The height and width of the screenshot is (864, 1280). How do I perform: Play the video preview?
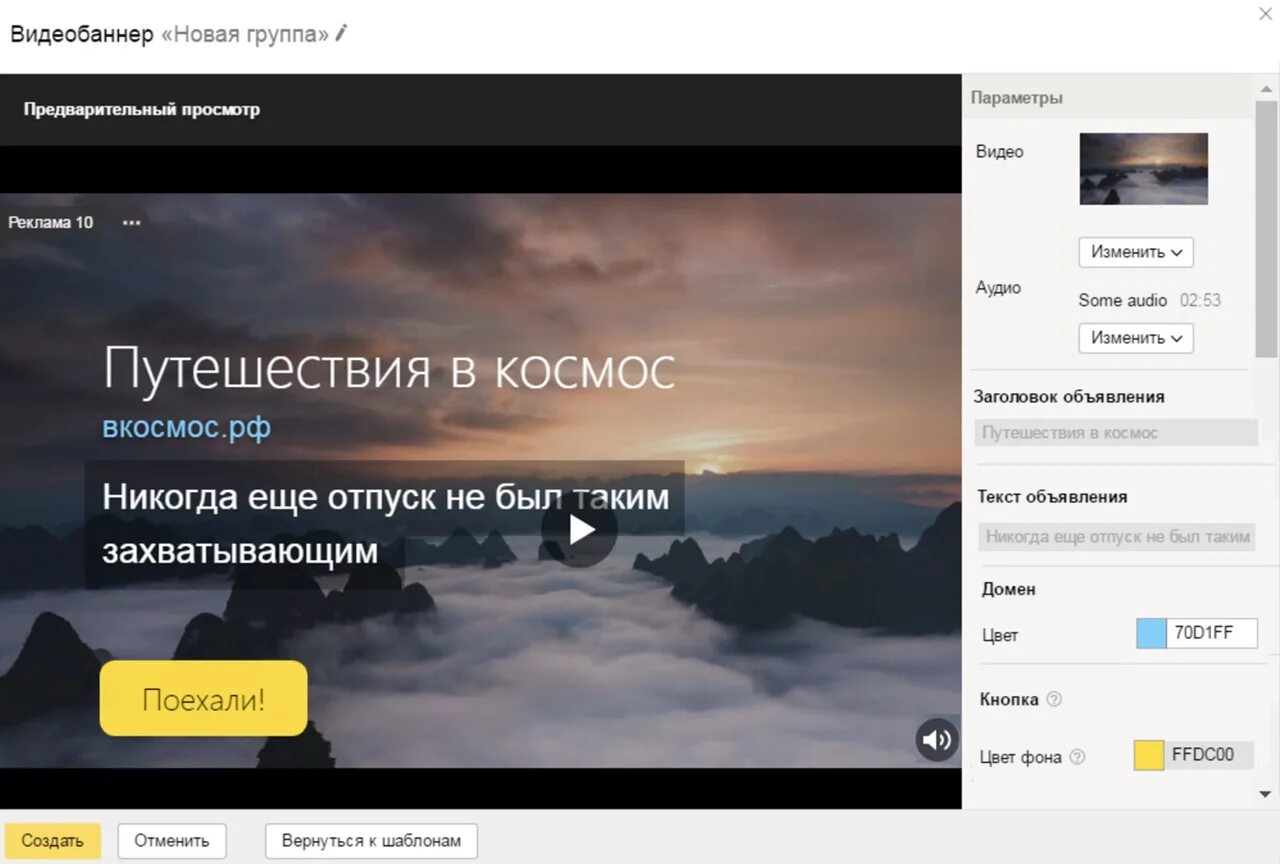(579, 529)
